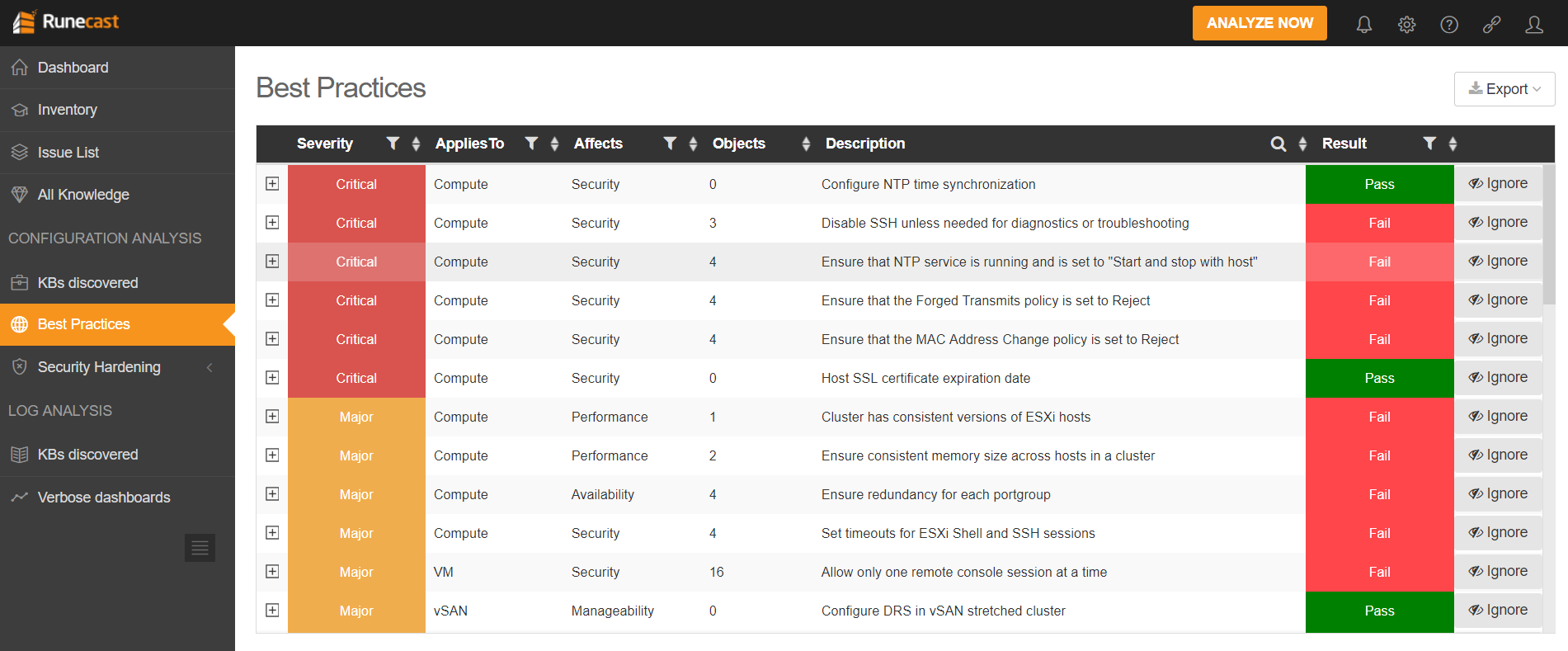This screenshot has height=651, width=1568.
Task: Click the link chain icon in header
Action: click(1491, 24)
